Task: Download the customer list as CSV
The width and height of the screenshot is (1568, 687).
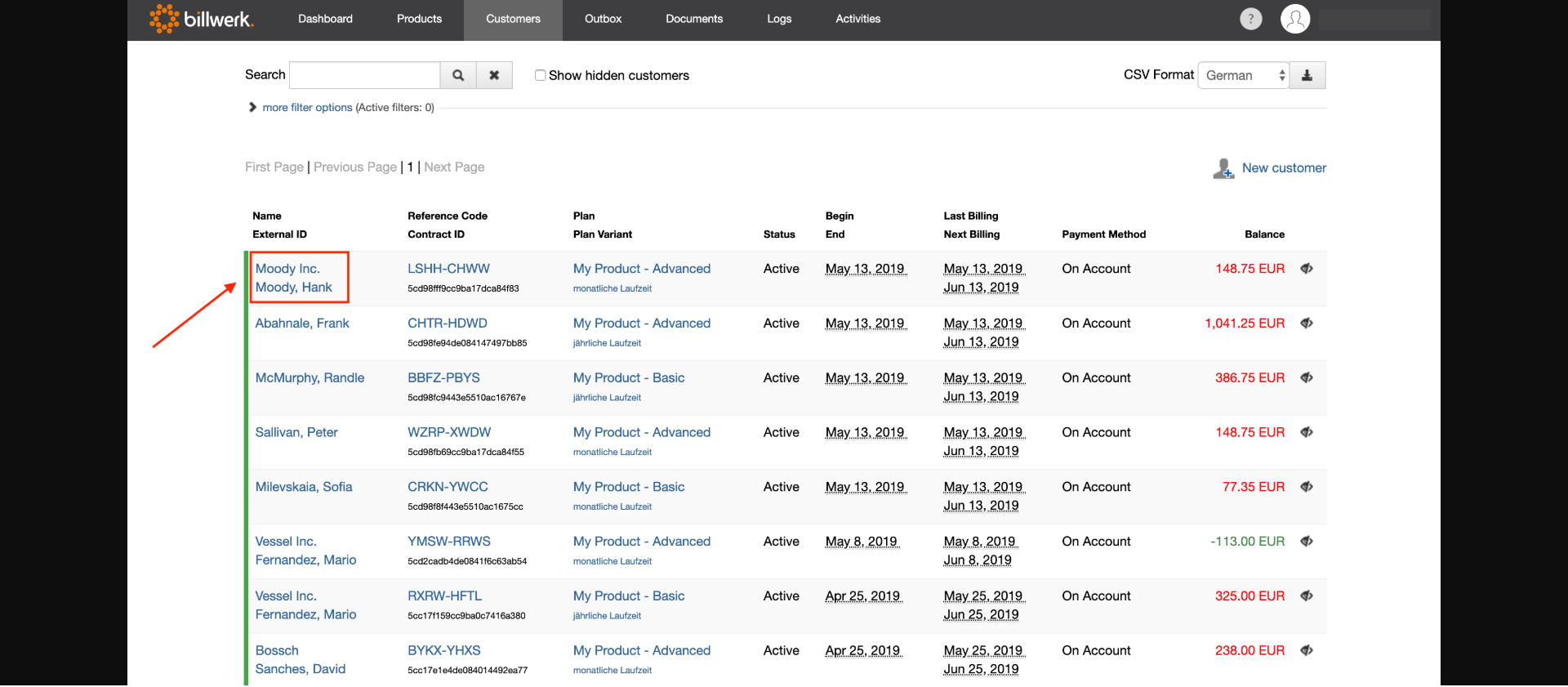Action: (x=1307, y=75)
